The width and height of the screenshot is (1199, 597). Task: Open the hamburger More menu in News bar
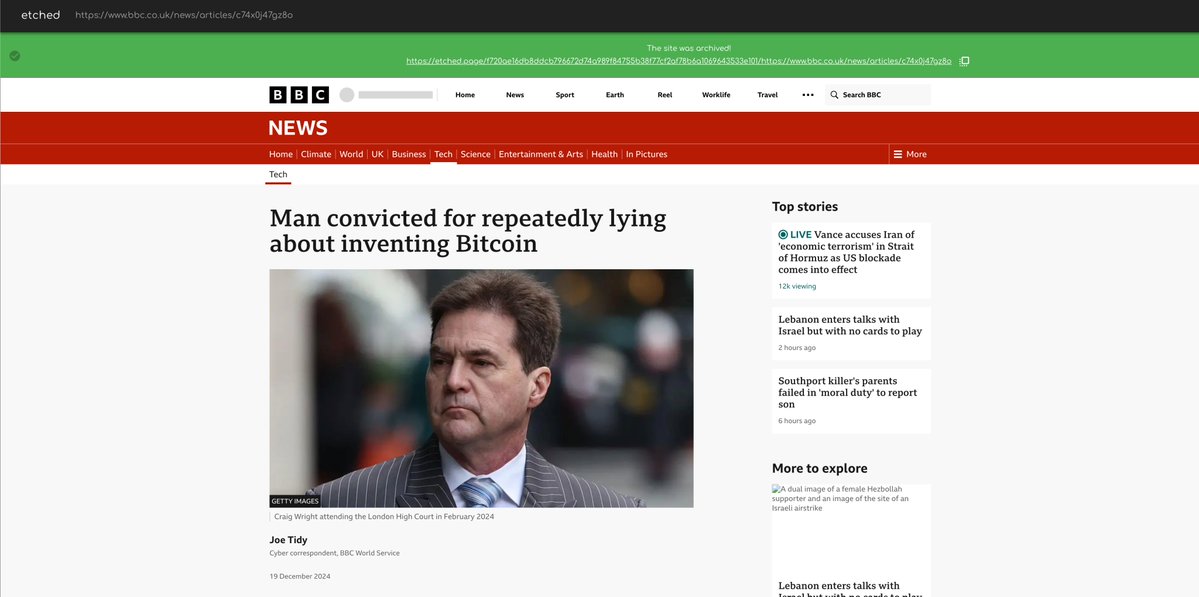click(x=910, y=154)
